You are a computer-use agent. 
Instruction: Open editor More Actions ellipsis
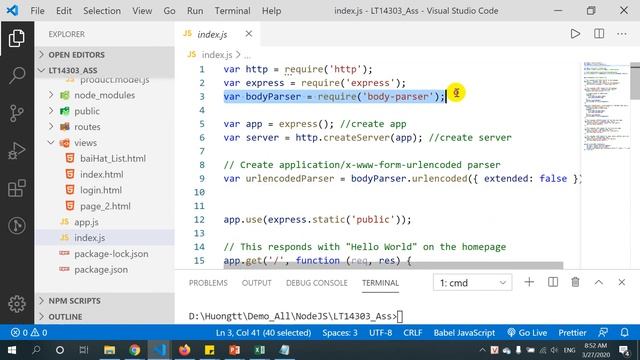click(622, 34)
